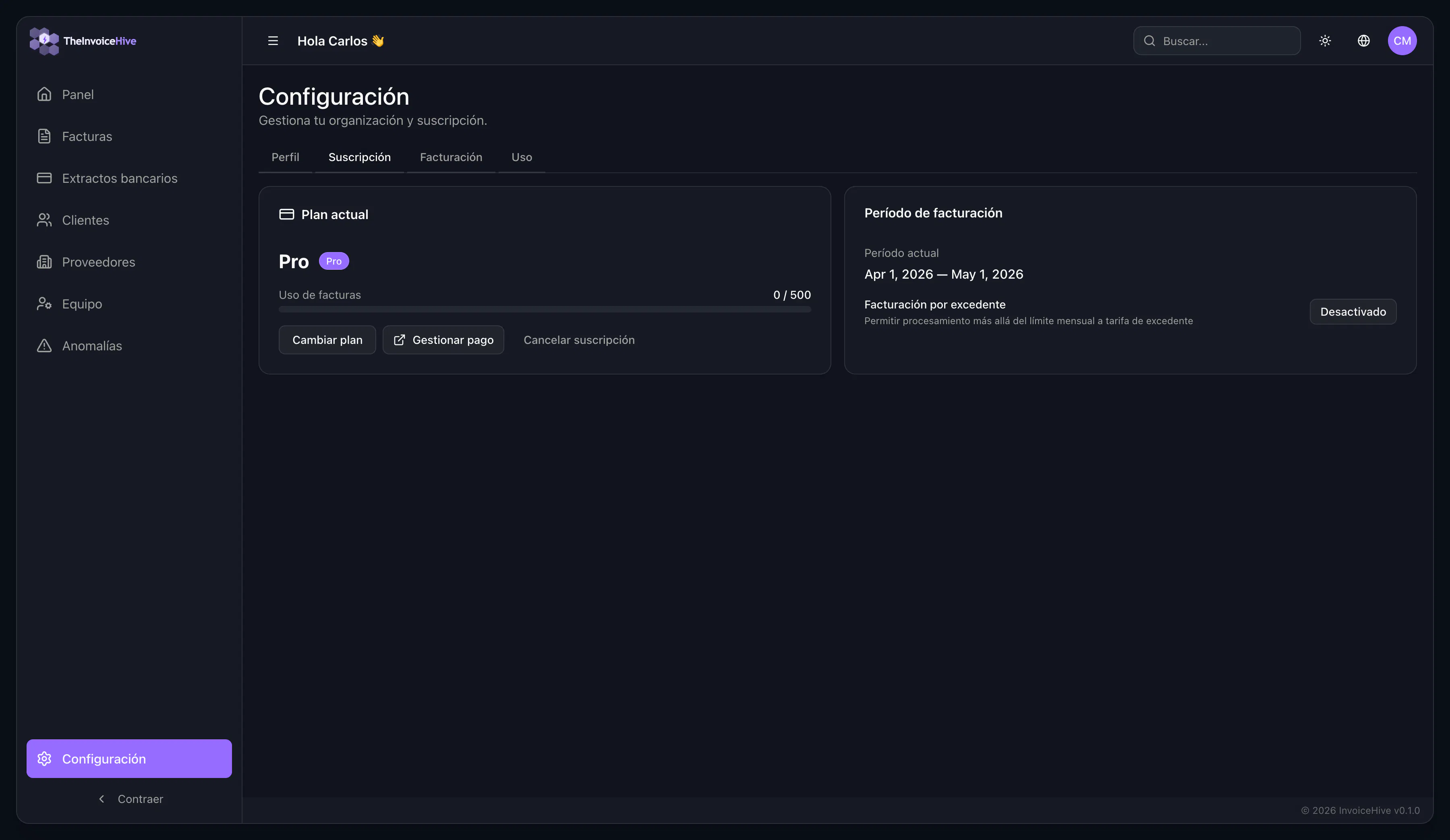Click the Panel home icon
Viewport: 1450px width, 840px height.
tap(44, 94)
